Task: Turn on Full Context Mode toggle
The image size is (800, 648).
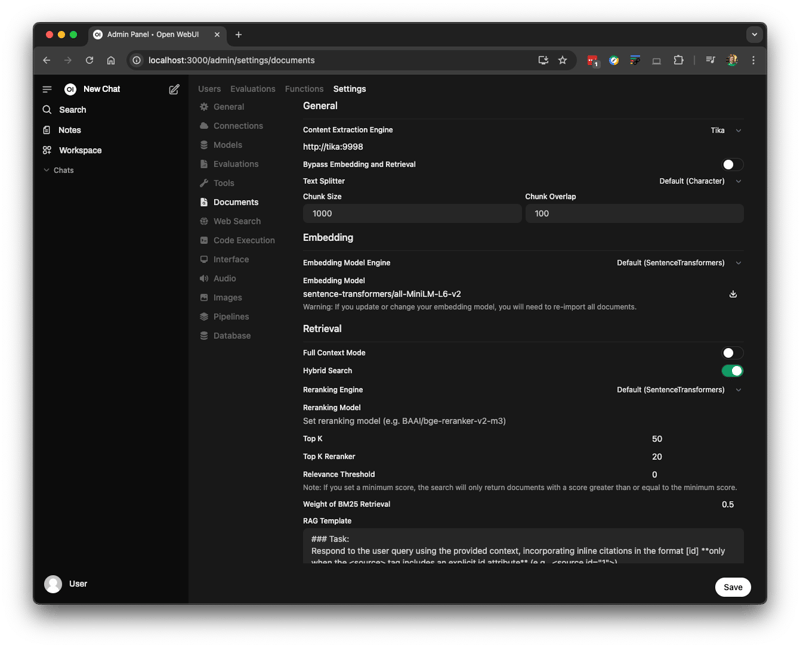Action: tap(732, 353)
